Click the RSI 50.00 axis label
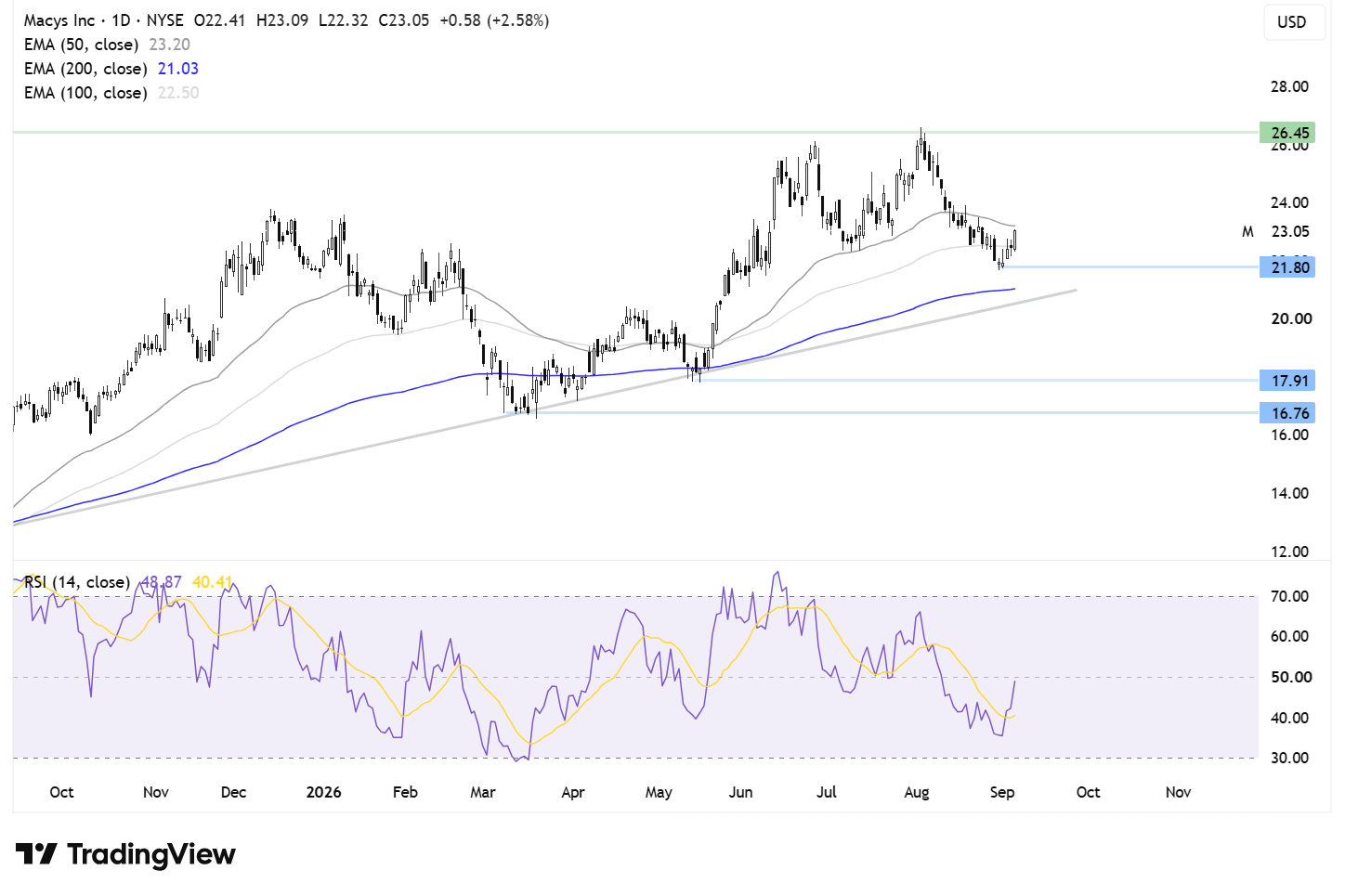The width and height of the screenshot is (1345, 896). [1290, 678]
